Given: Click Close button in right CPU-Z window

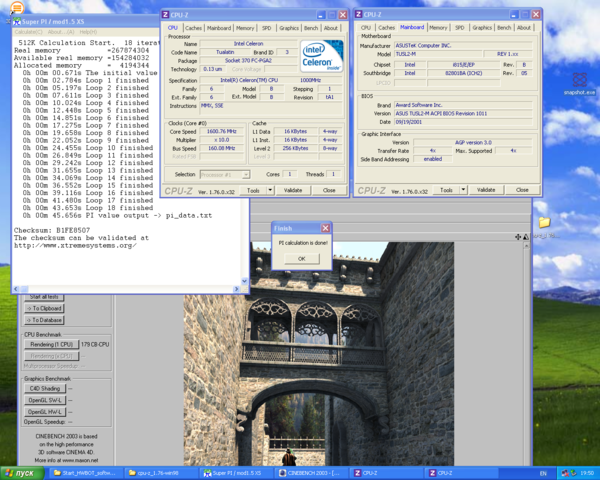Looking at the screenshot, I should click(522, 190).
